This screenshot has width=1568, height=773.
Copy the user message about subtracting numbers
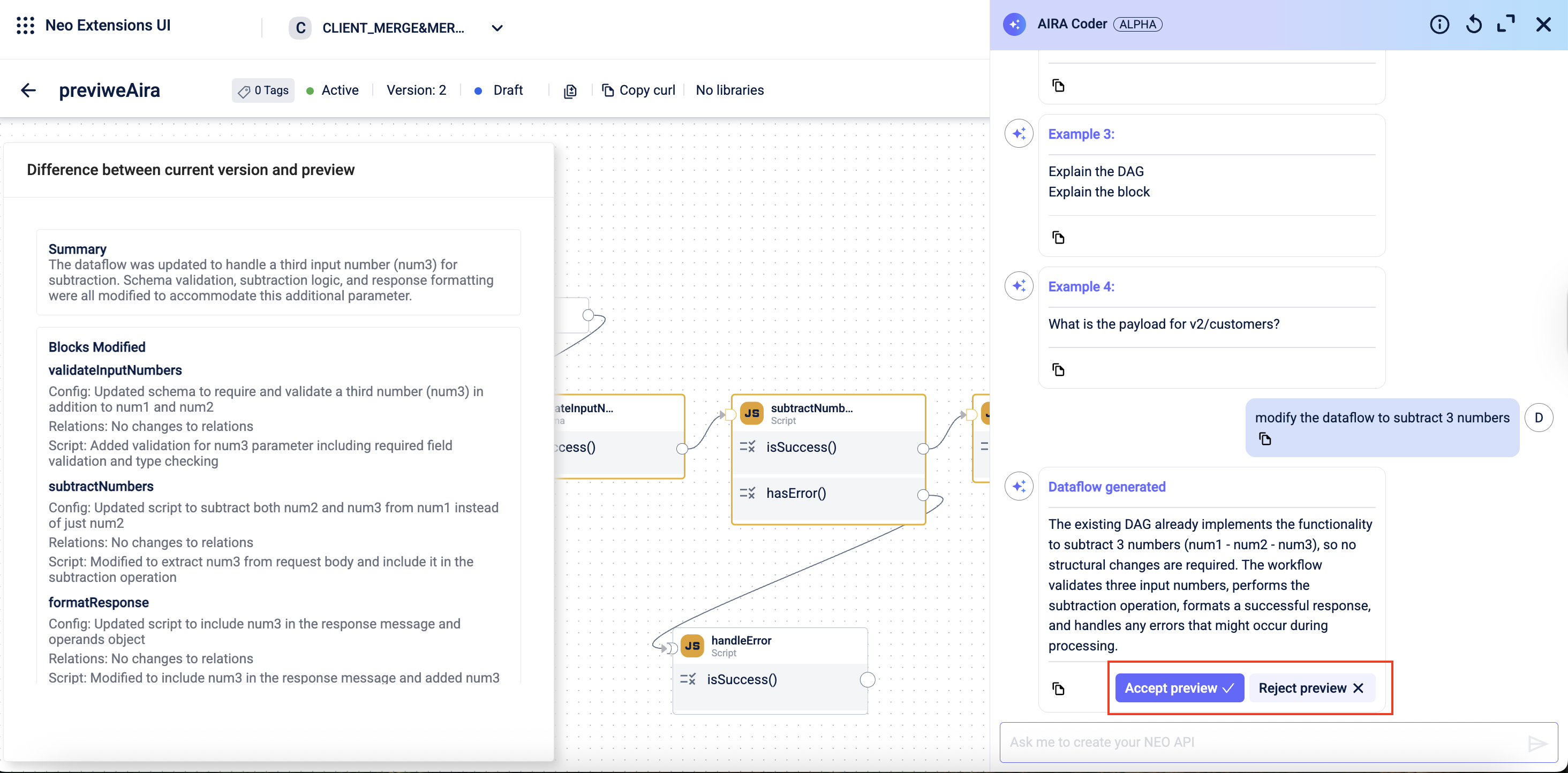pos(1265,439)
